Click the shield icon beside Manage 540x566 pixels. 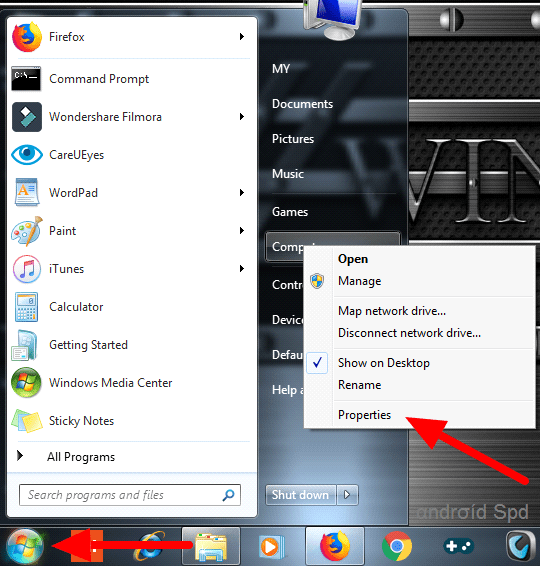tap(317, 281)
